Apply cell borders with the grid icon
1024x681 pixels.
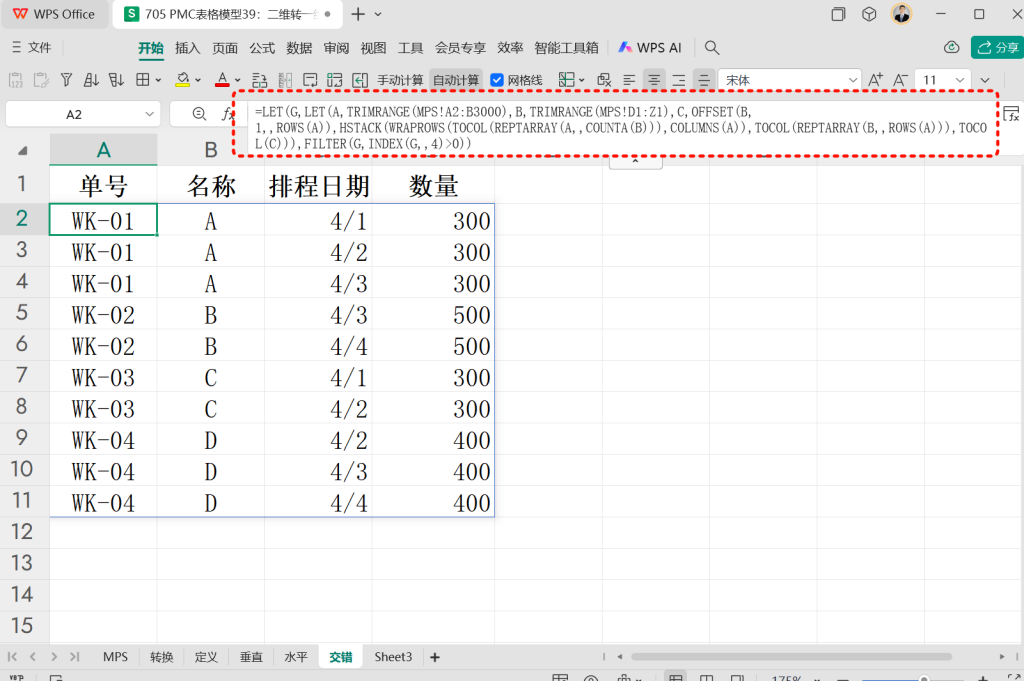(x=142, y=80)
